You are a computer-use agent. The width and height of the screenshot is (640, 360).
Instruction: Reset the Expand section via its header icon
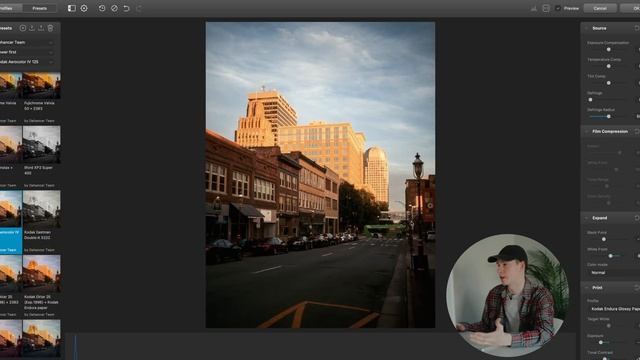(x=636, y=218)
